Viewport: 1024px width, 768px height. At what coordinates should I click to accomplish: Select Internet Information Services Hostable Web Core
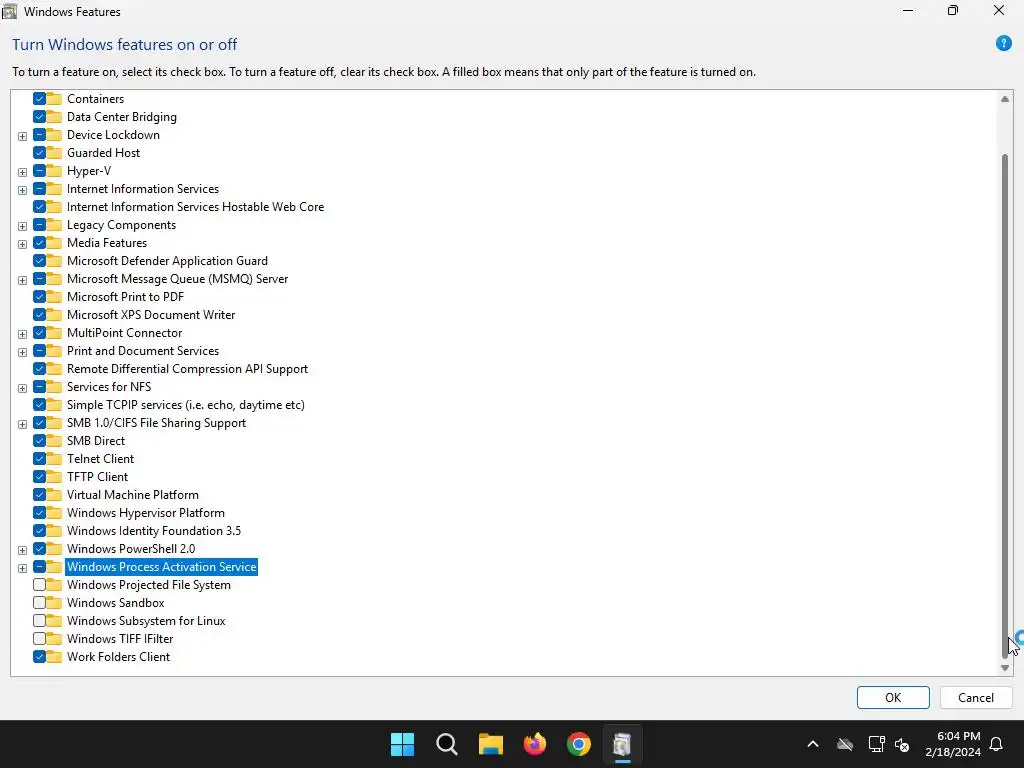195,206
